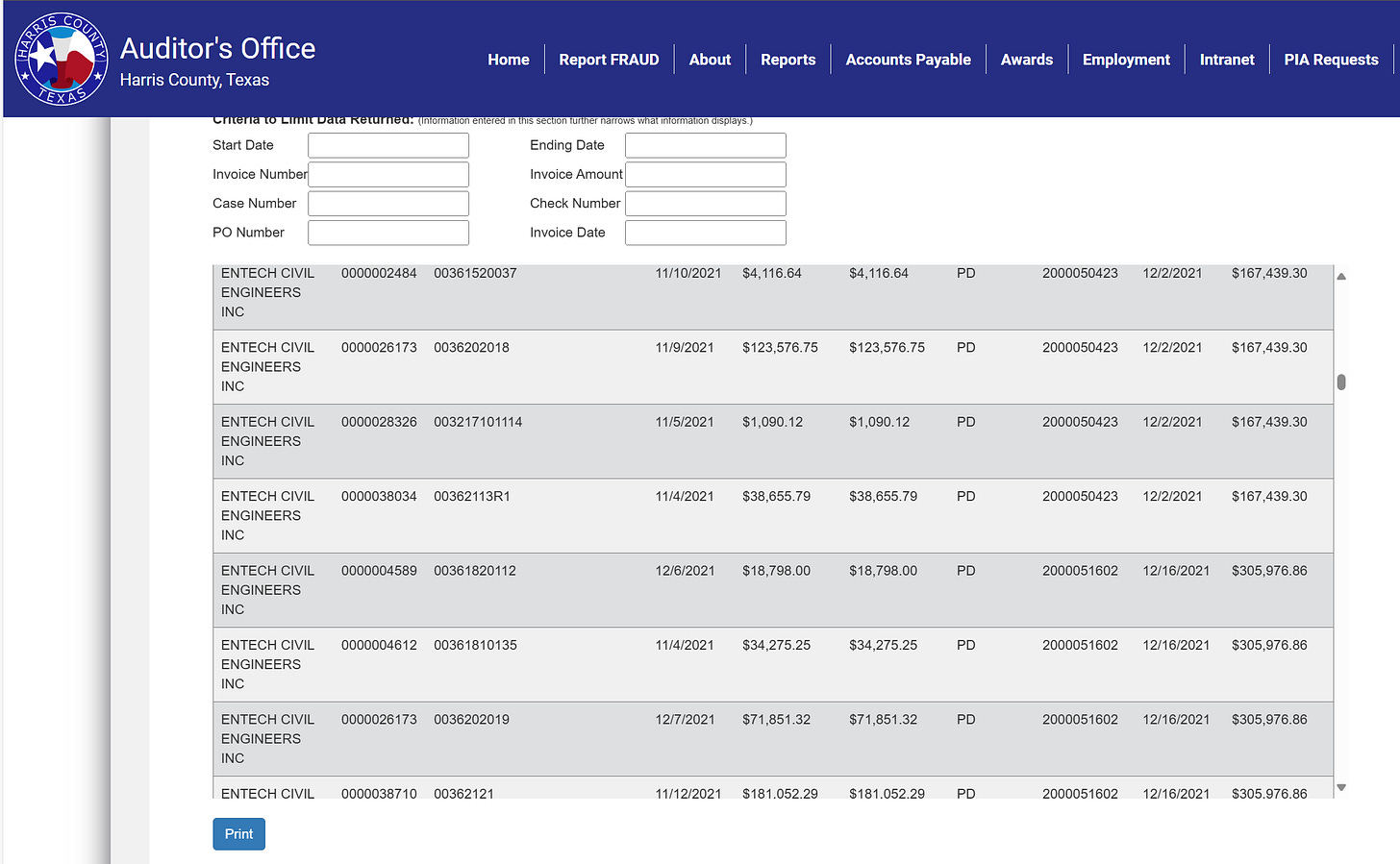Click the table scroll up arrow

click(1341, 276)
